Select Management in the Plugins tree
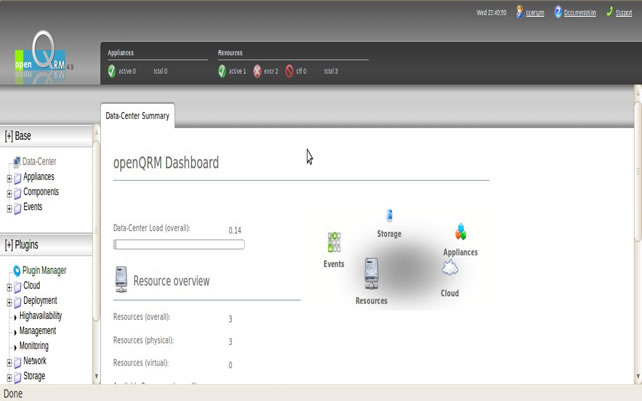 38,331
